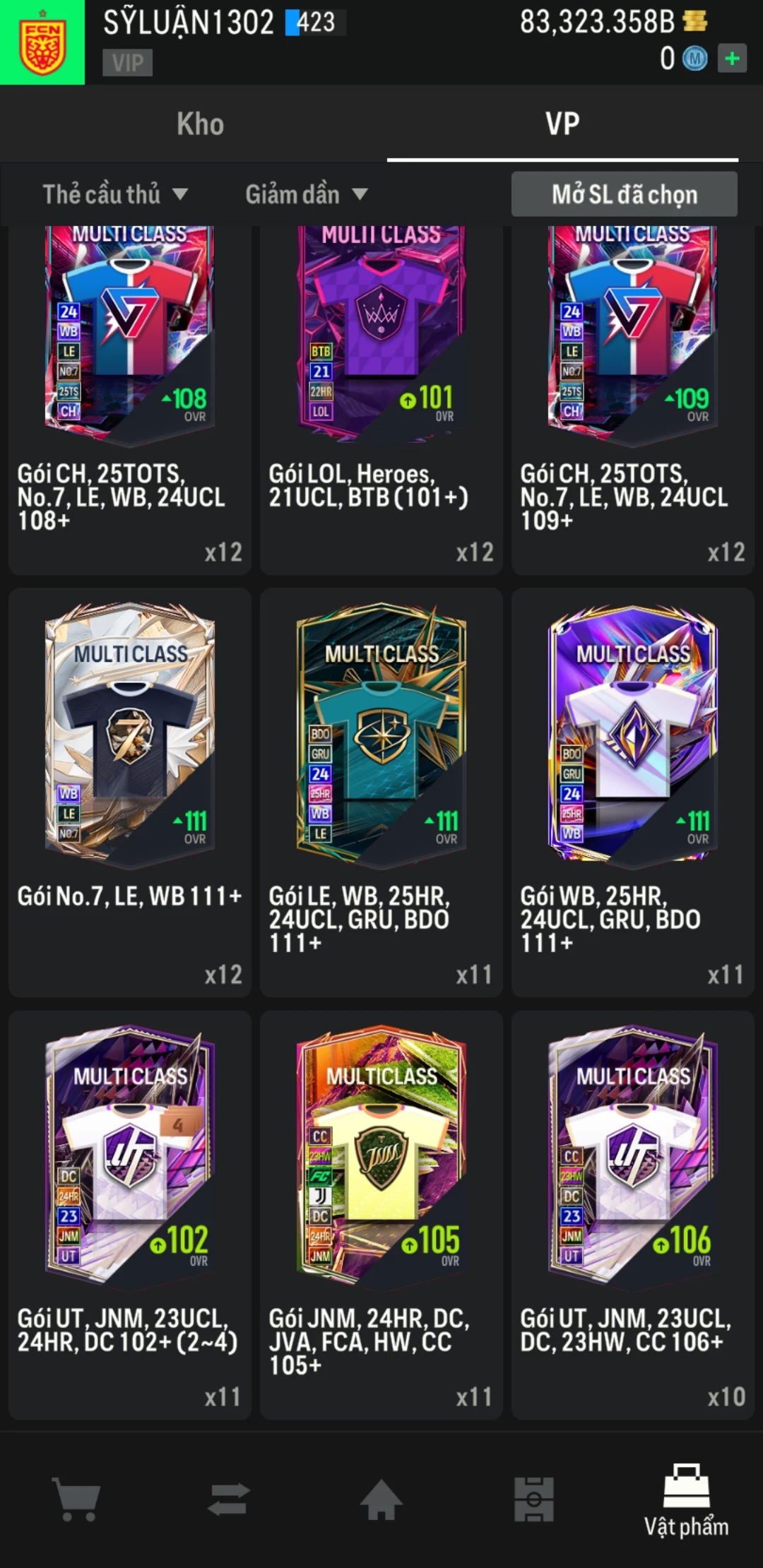The width and height of the screenshot is (763, 1568).
Task: Tap the VIP badge under the username
Action: pos(127,62)
